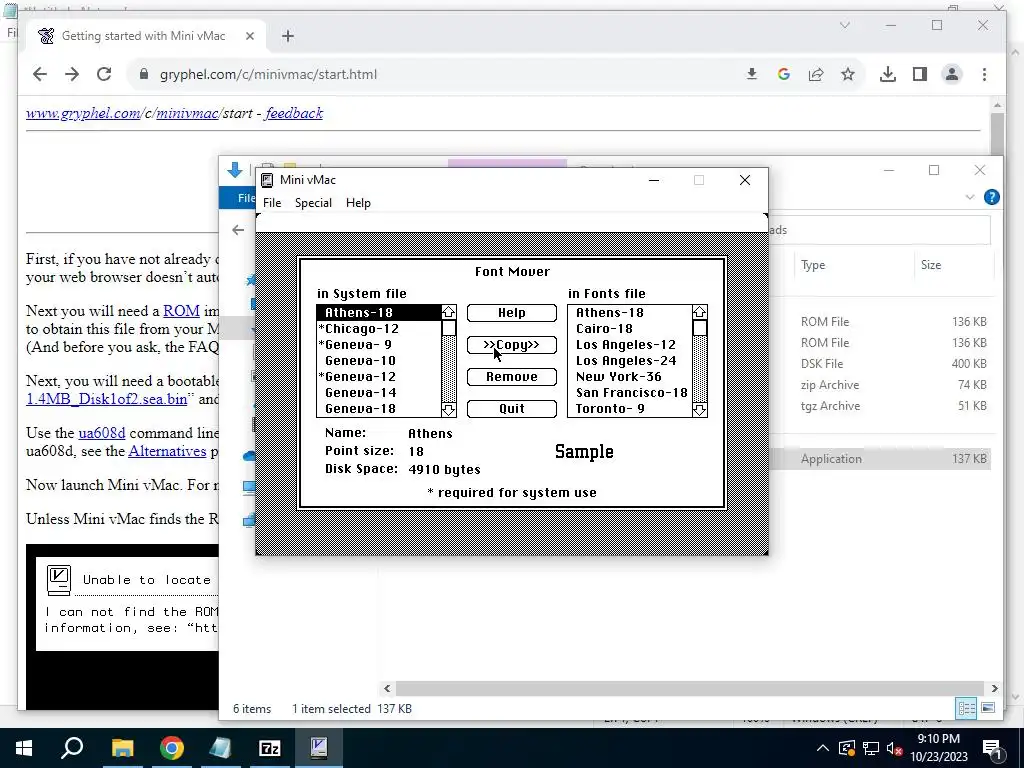Screen dimensions: 1024x768
Task: Bookmark this page with the star icon
Action: (848, 74)
